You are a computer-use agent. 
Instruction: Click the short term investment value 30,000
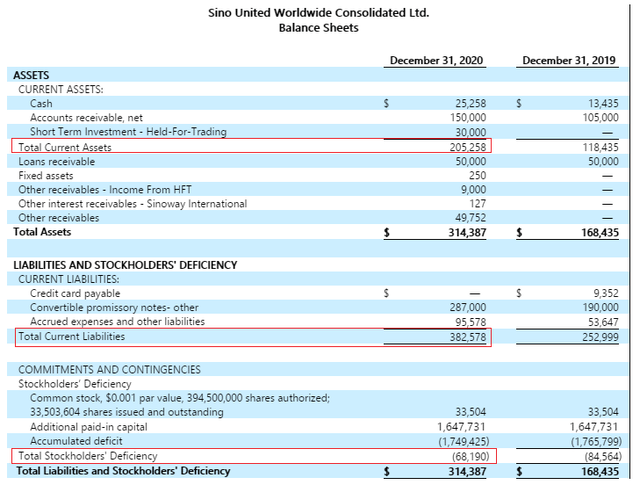pos(471,133)
